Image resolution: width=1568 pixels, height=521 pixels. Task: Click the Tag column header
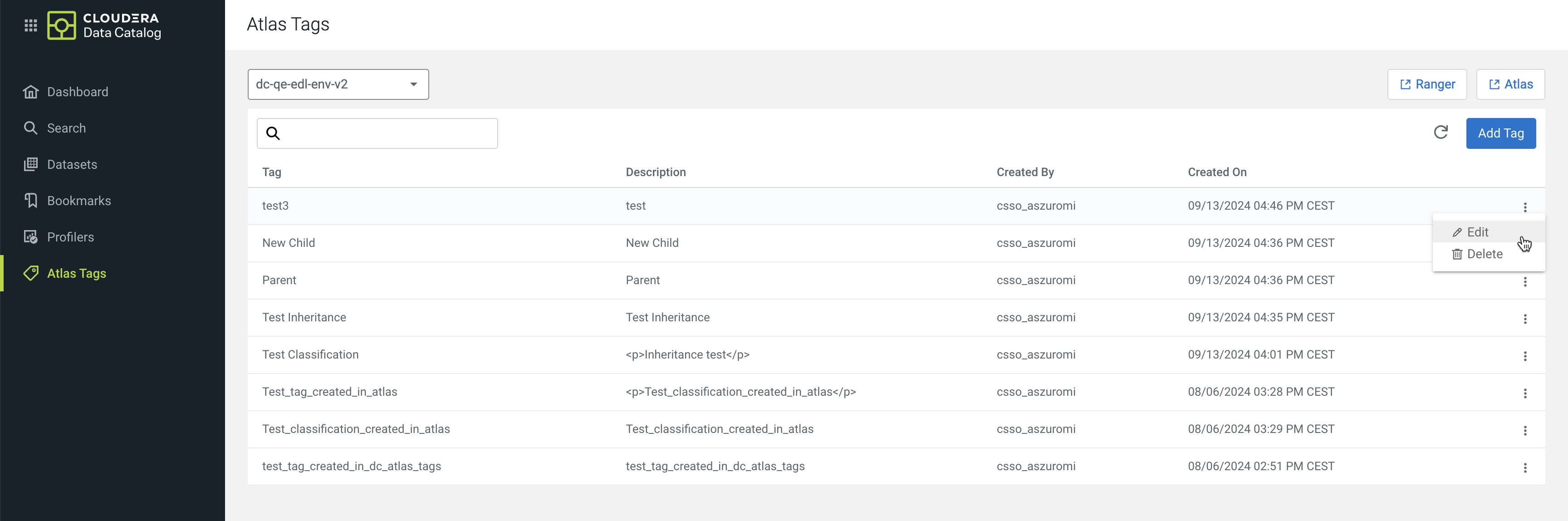point(271,172)
